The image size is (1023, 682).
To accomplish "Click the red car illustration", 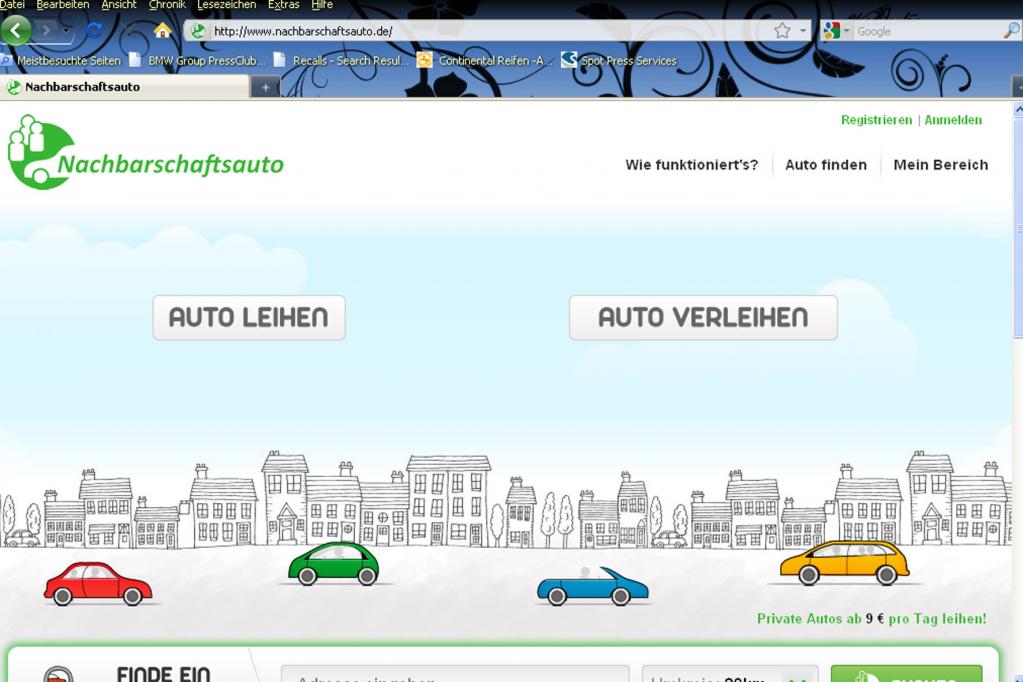I will [x=98, y=584].
